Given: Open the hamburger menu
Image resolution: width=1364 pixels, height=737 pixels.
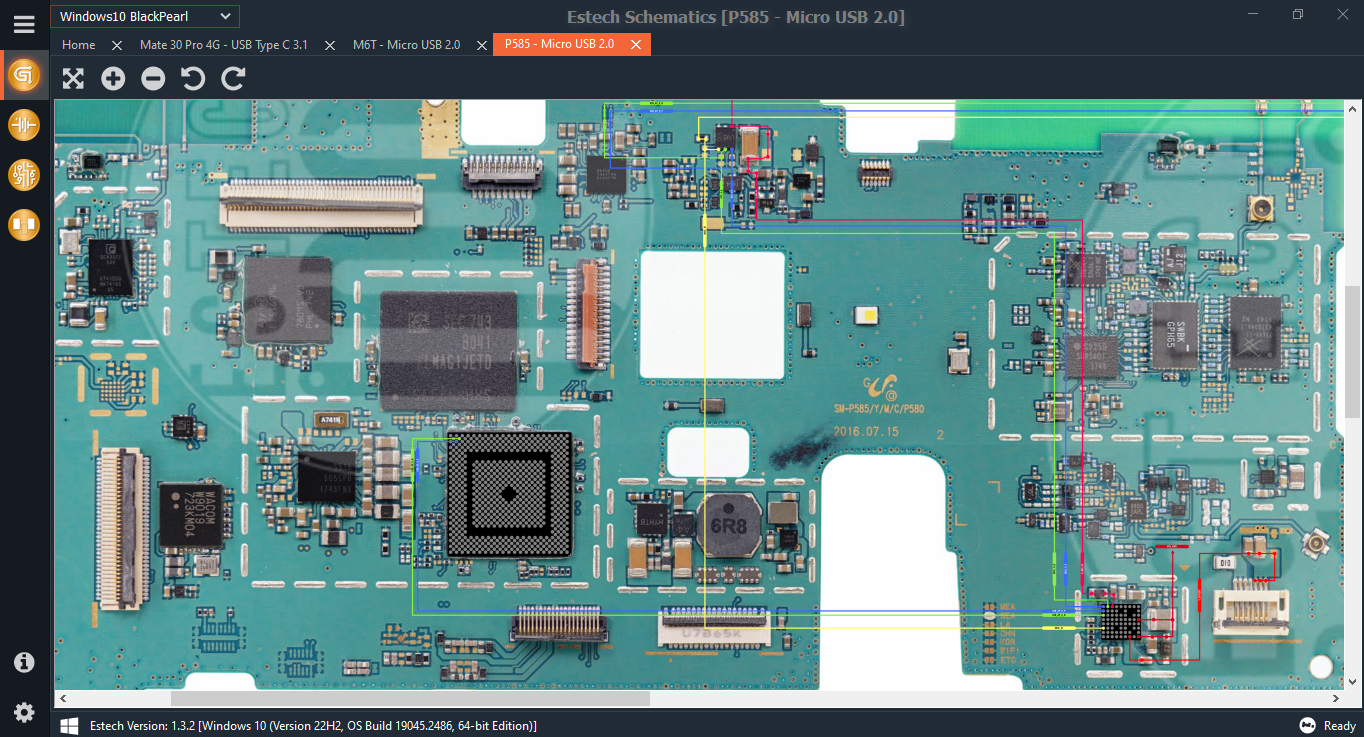Looking at the screenshot, I should click(24, 23).
